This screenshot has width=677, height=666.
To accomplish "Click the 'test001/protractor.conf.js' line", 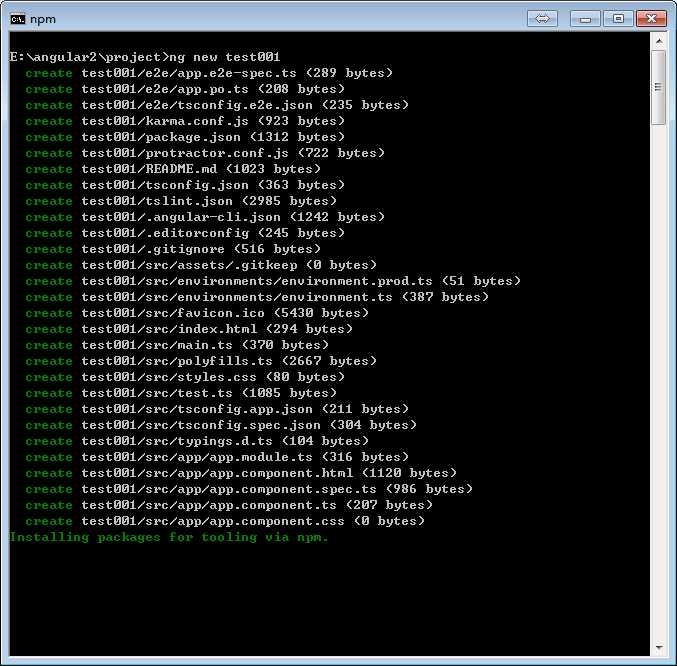I will tap(205, 153).
